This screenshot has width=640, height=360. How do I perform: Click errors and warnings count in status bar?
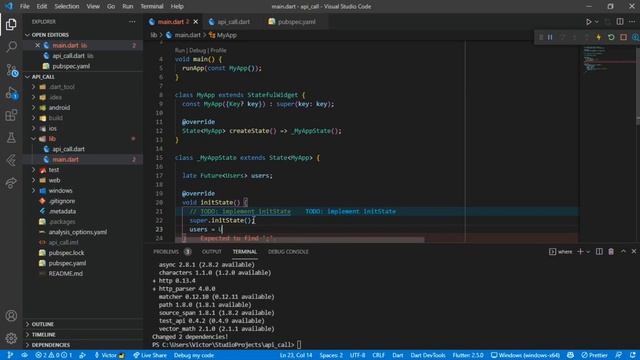(x=53, y=355)
